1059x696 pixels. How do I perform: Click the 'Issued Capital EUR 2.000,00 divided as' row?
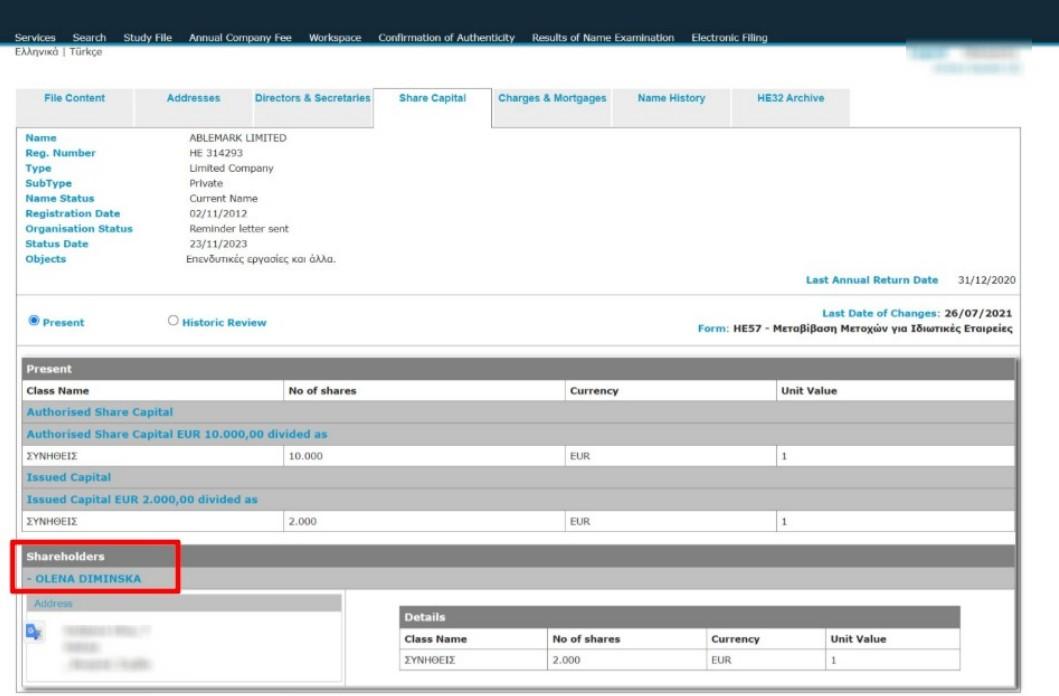(x=518, y=500)
